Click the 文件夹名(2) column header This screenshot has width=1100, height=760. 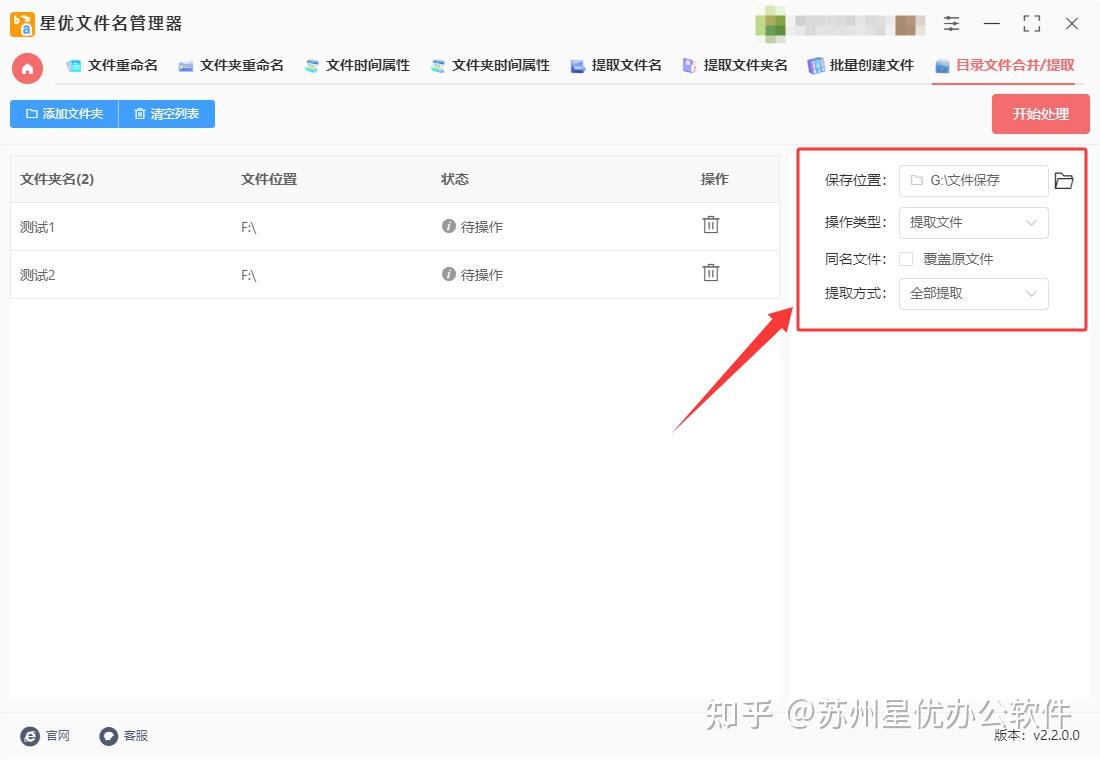click(x=57, y=180)
